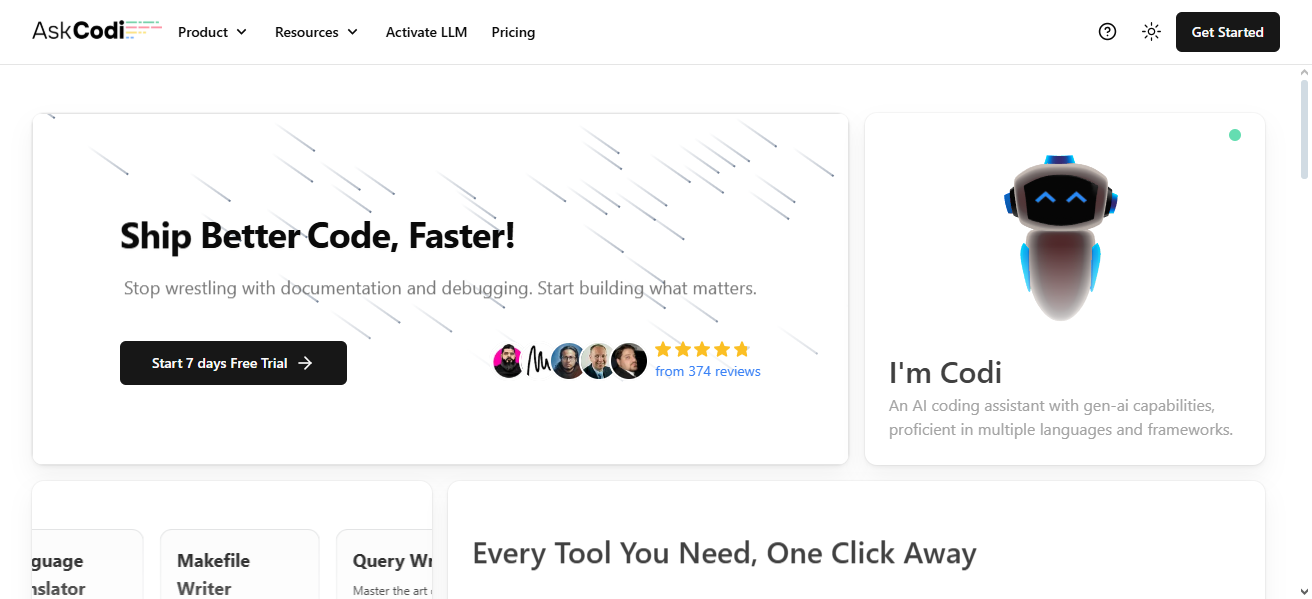This screenshot has width=1312, height=599.
Task: Click the first reviewer avatar with pink background
Action: tap(509, 361)
